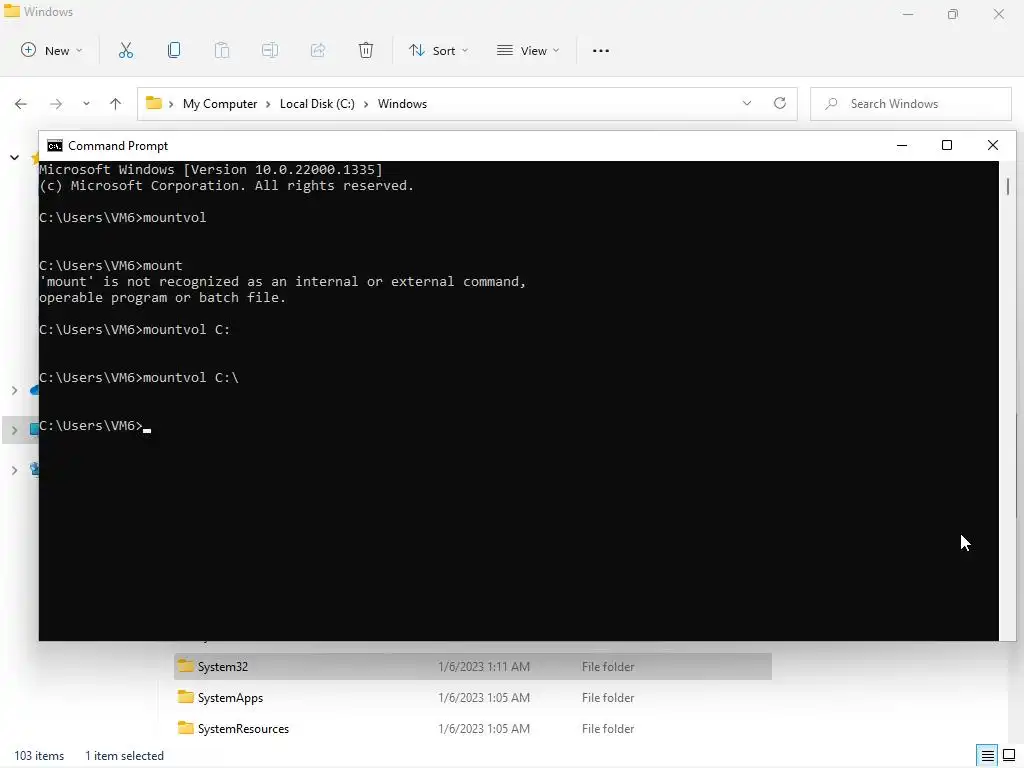Minimize the Explorer Windows window
1024x768 pixels.
click(x=908, y=14)
